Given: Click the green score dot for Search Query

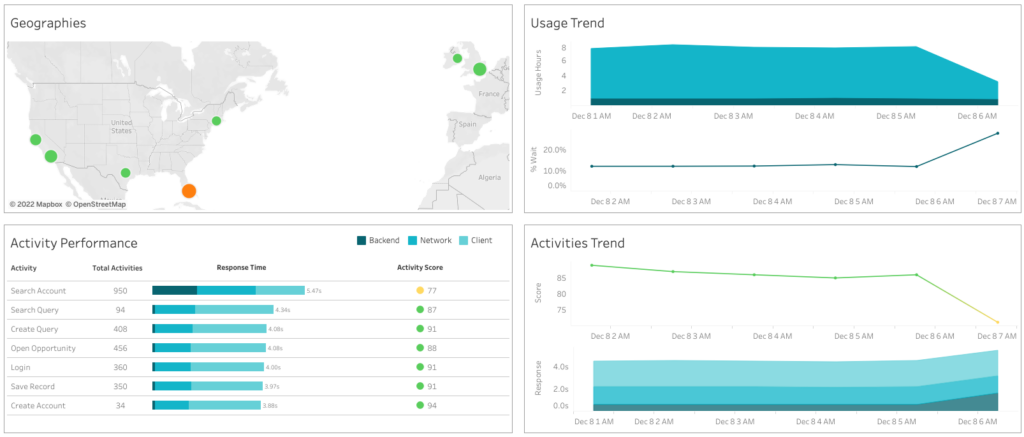Looking at the screenshot, I should pos(421,310).
